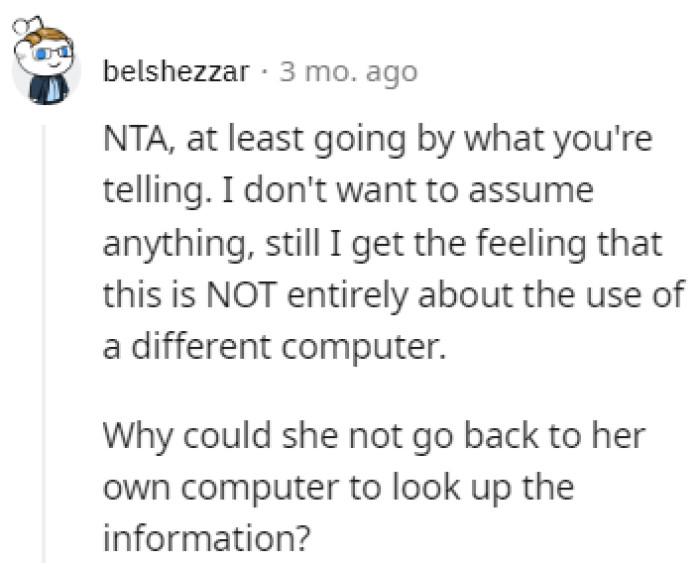The height and width of the screenshot is (563, 700).
Task: Open the belshezzar user profile link
Action: click(x=175, y=74)
